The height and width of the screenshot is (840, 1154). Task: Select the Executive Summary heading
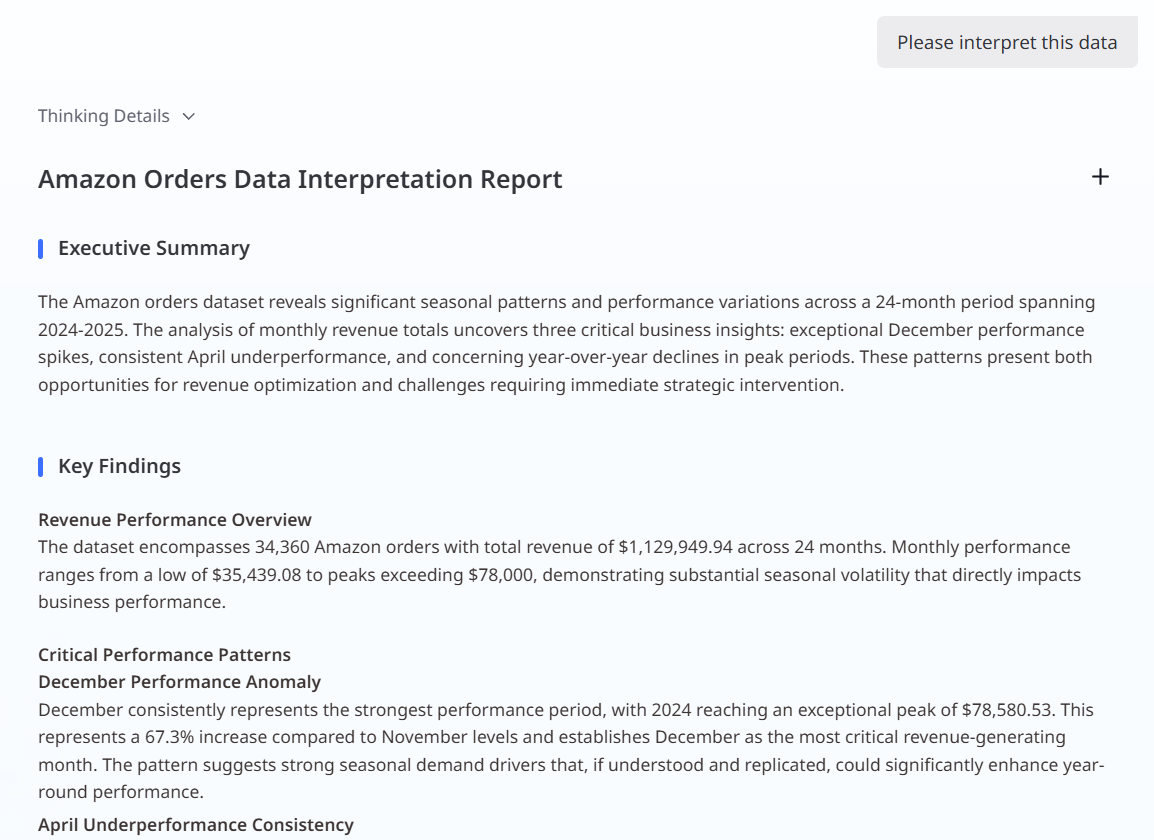pyautogui.click(x=153, y=248)
